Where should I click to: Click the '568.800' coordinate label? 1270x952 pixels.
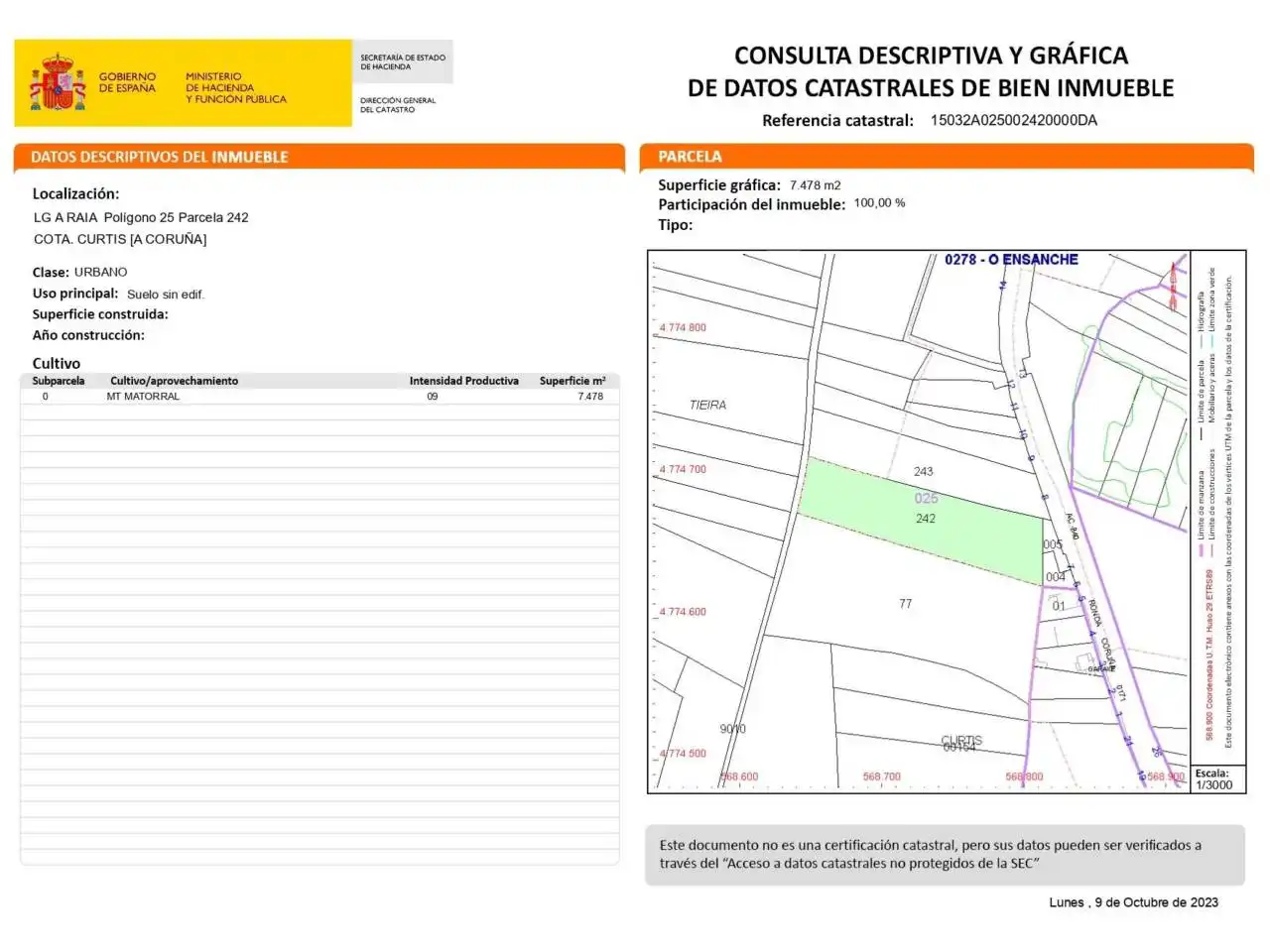click(x=1024, y=777)
